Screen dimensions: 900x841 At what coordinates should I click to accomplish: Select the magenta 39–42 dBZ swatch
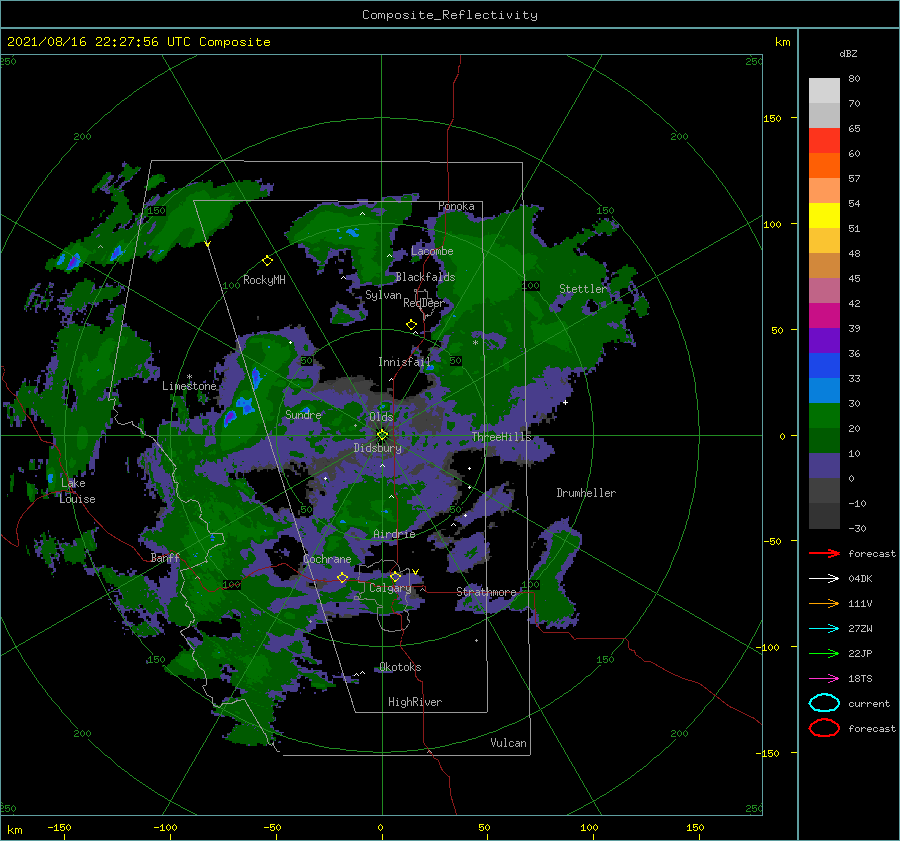click(x=824, y=316)
